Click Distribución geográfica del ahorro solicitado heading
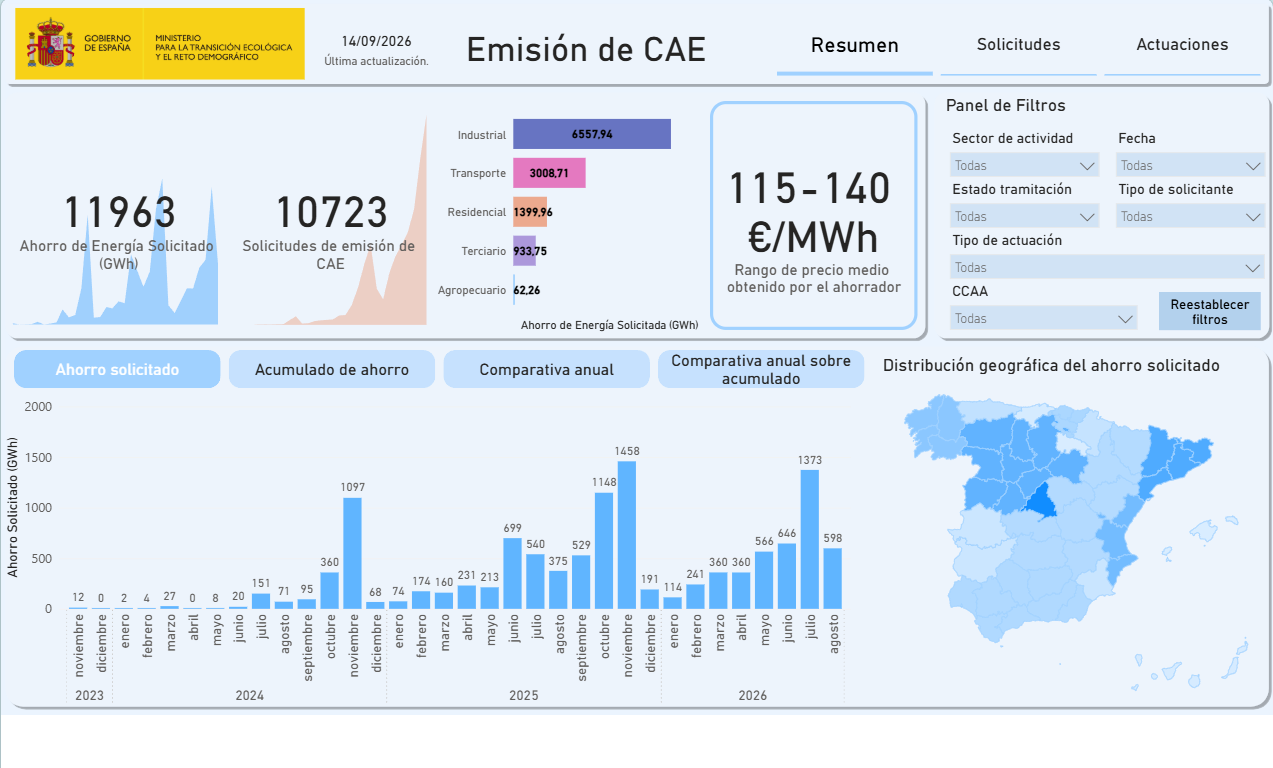Viewport: 1273px width, 768px height. (1051, 366)
